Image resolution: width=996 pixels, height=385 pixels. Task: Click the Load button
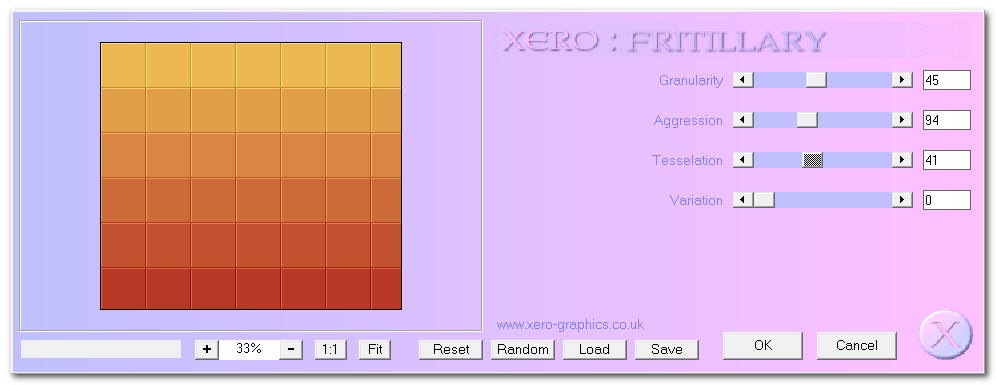click(595, 349)
